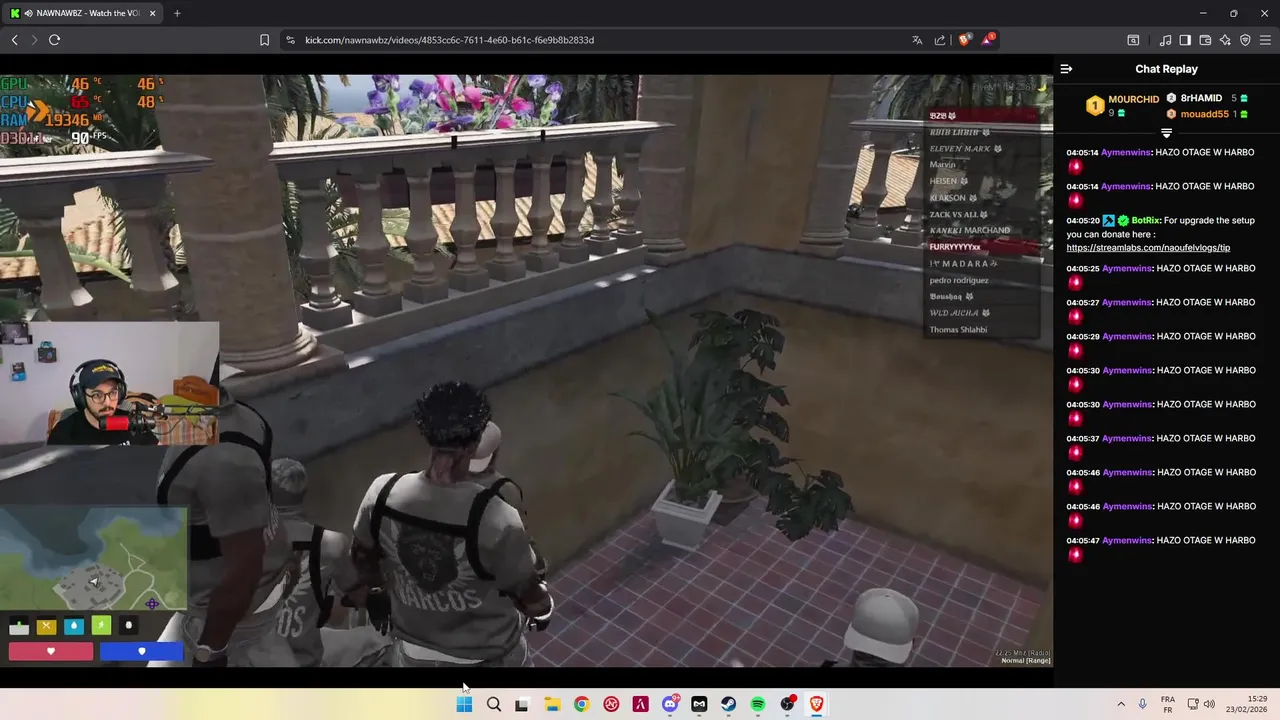Expand the gift leaderboard with the down arrow

click(x=1166, y=133)
